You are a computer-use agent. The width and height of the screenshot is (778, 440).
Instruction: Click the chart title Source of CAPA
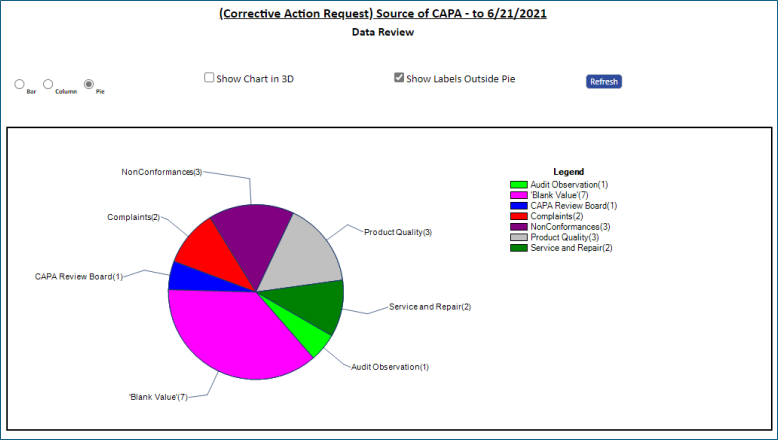383,13
